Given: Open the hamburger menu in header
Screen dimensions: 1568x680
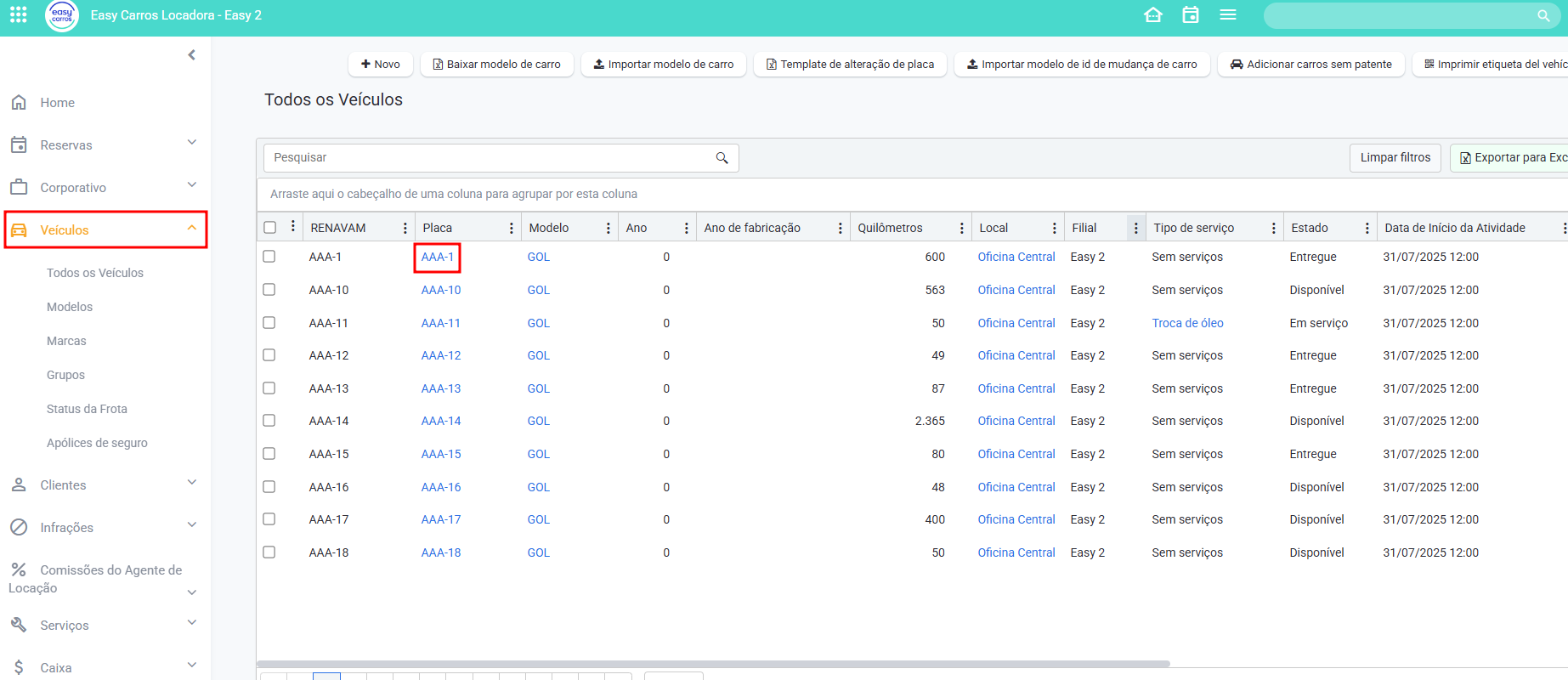Looking at the screenshot, I should pos(1227,15).
